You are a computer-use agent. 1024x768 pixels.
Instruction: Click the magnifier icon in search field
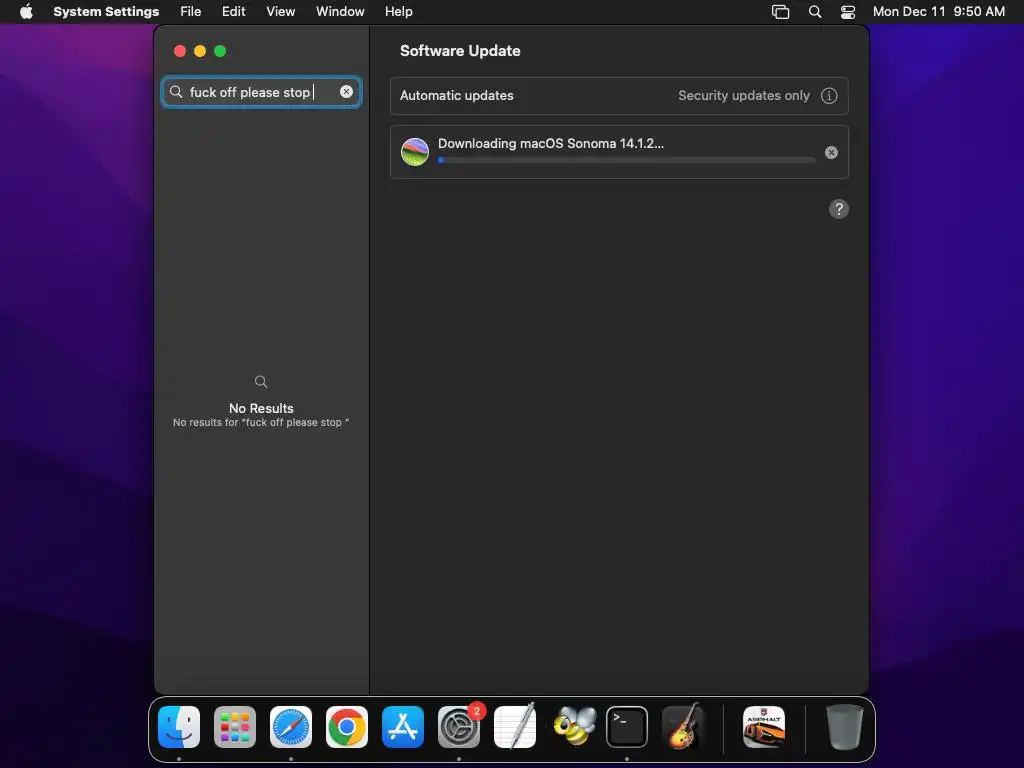pyautogui.click(x=176, y=92)
